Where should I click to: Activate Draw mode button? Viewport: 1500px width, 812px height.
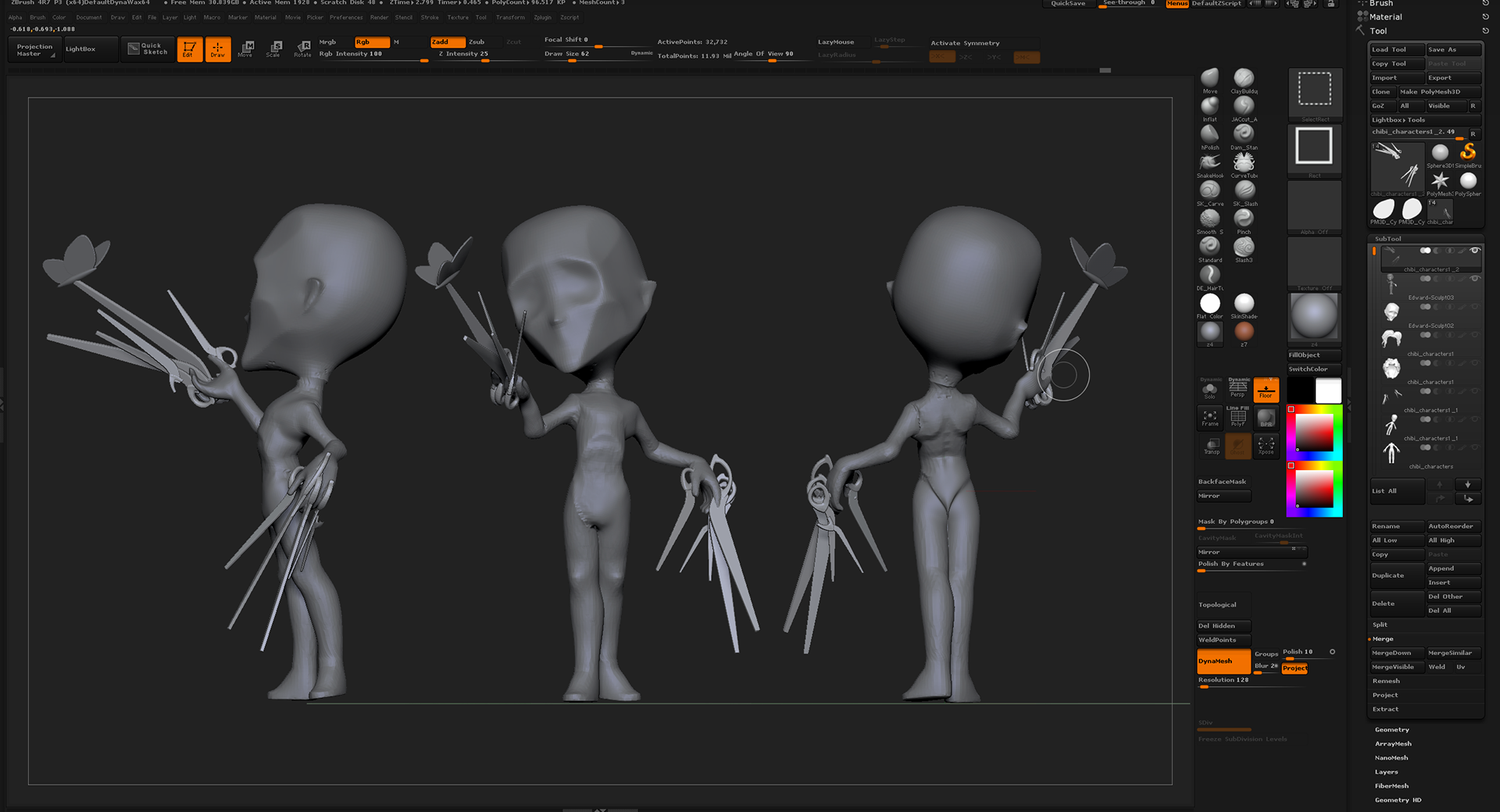(218, 49)
